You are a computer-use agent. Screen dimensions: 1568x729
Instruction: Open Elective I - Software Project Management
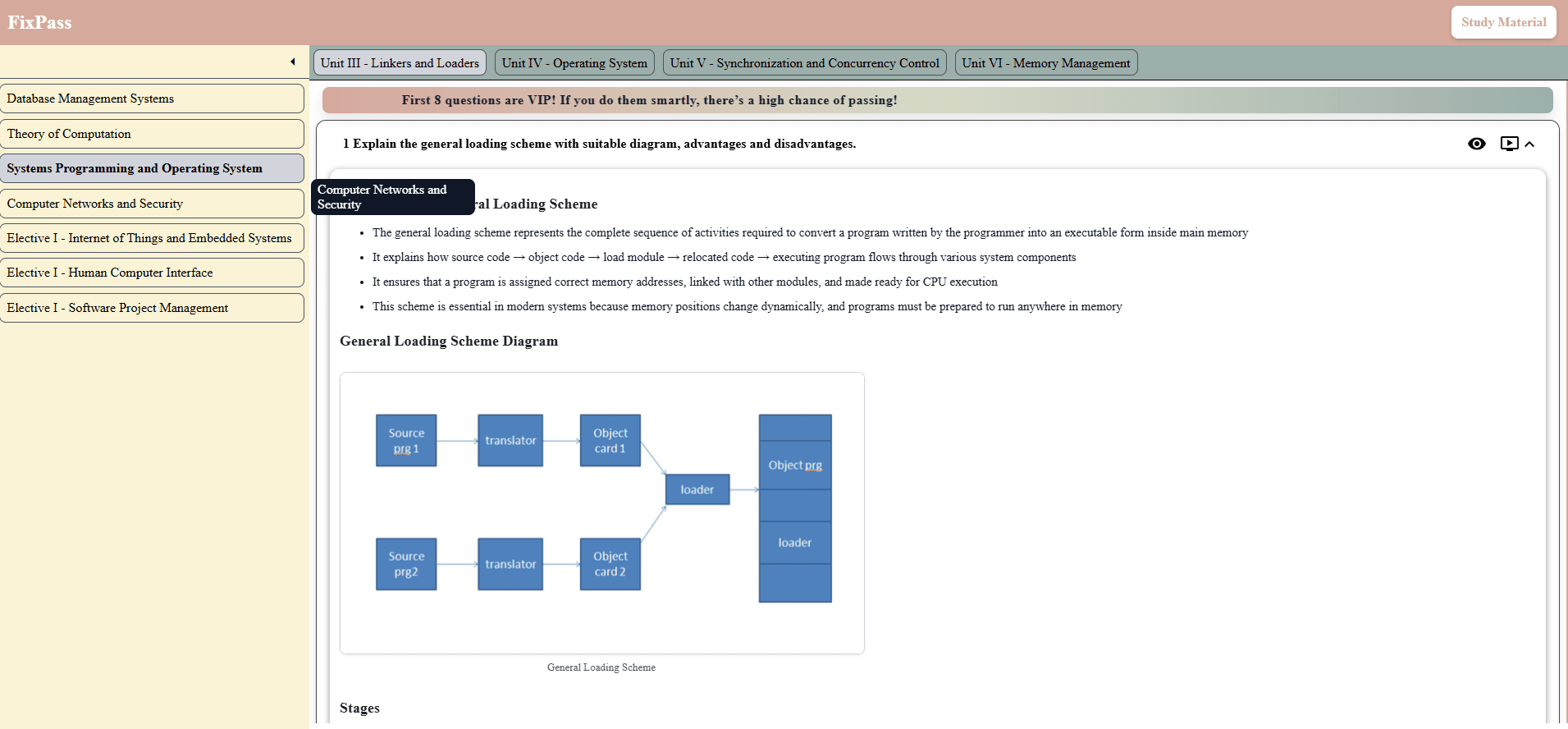click(x=152, y=308)
